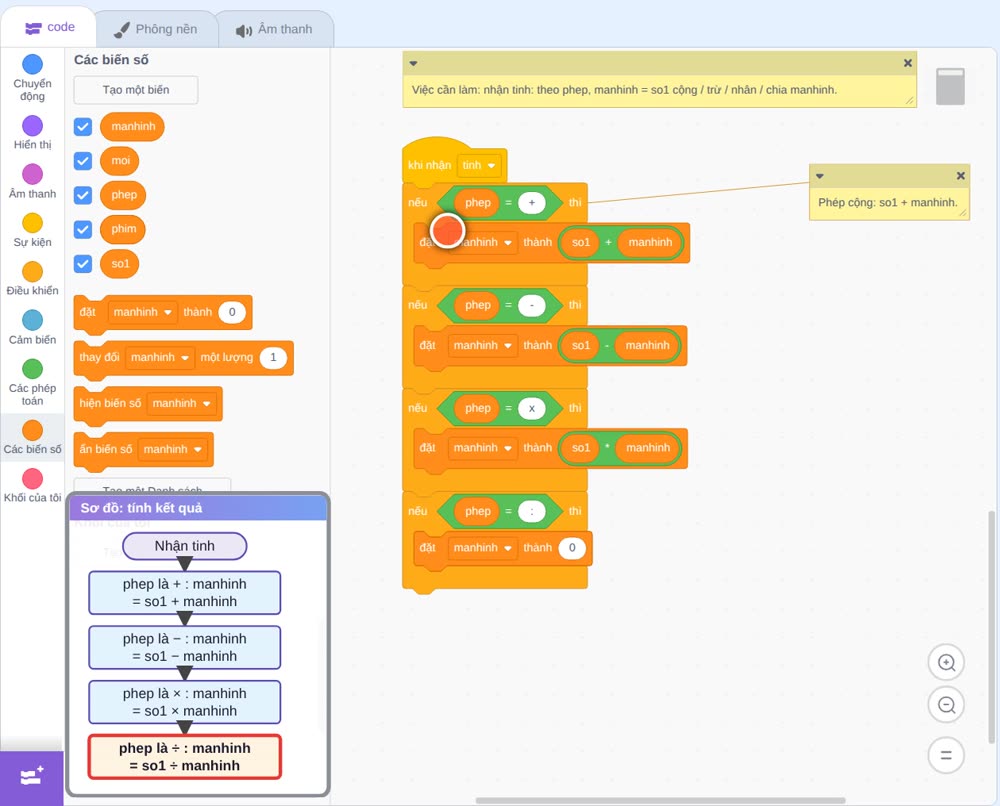
Task: Select the Sự kiện block category
Action: tap(32, 230)
